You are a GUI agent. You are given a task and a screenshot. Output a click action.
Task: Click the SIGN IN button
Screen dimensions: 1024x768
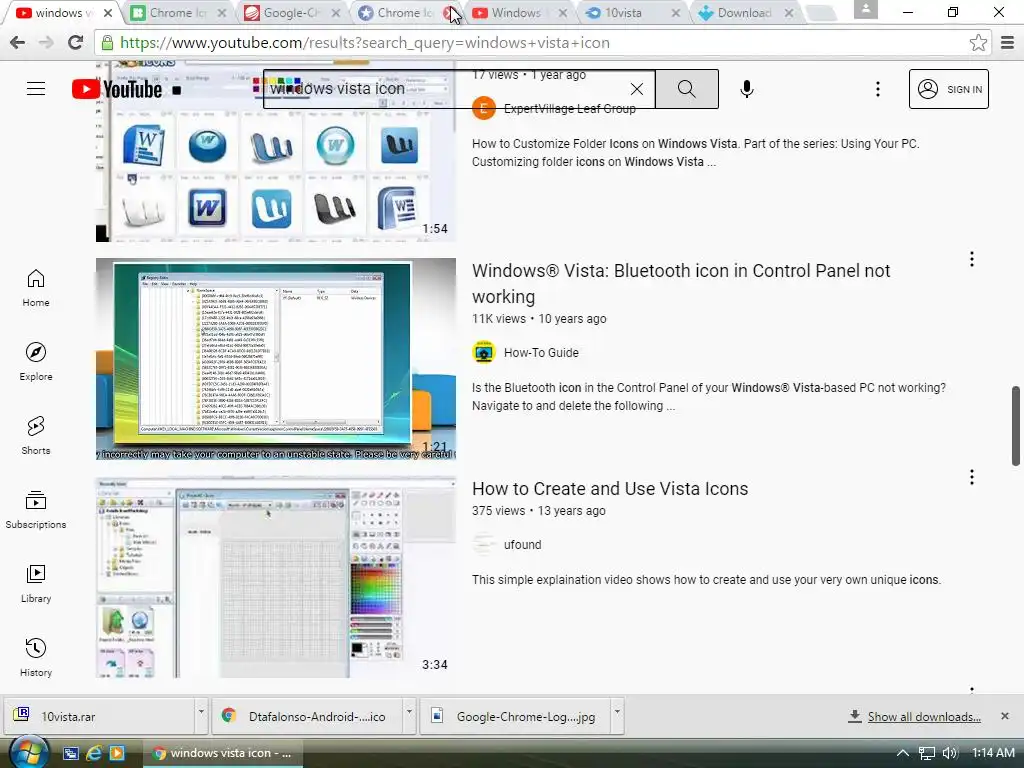pyautogui.click(x=949, y=89)
